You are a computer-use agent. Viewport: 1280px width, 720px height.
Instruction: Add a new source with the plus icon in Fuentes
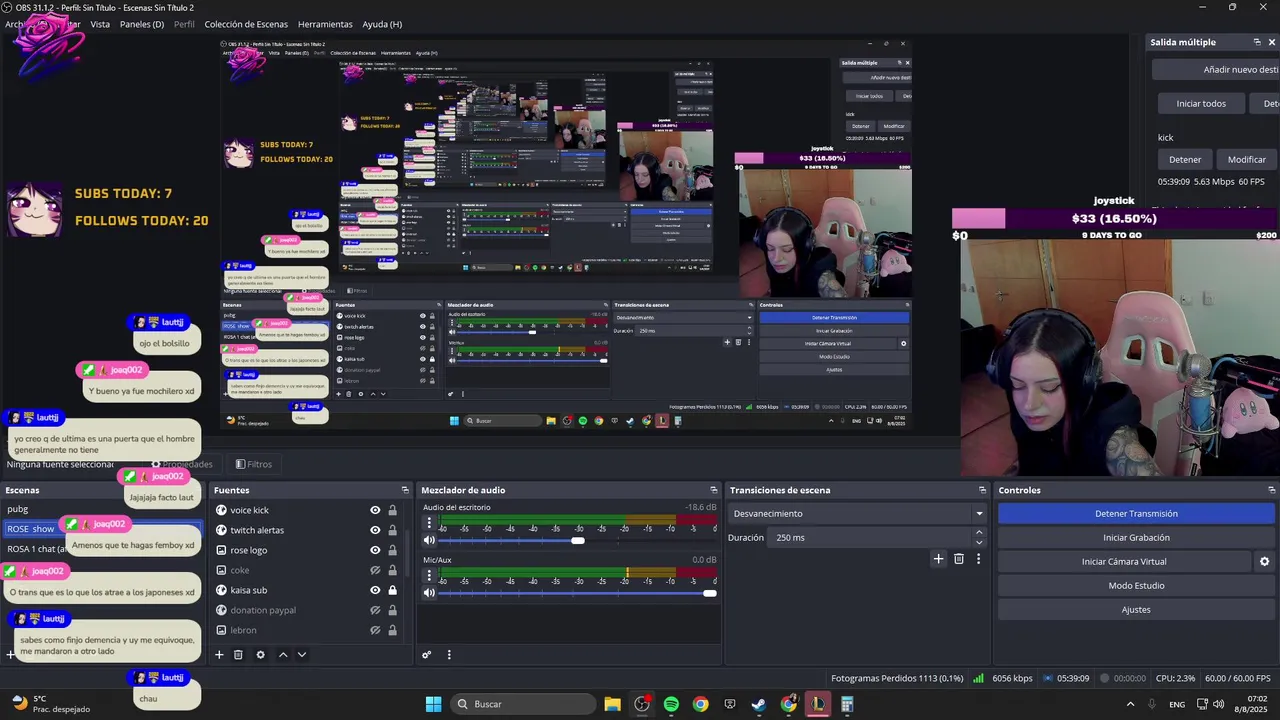(x=219, y=655)
